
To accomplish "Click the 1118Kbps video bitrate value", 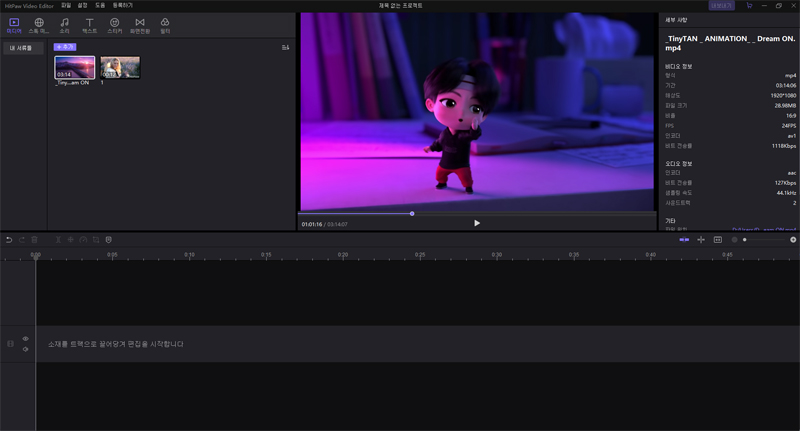I will pos(784,146).
